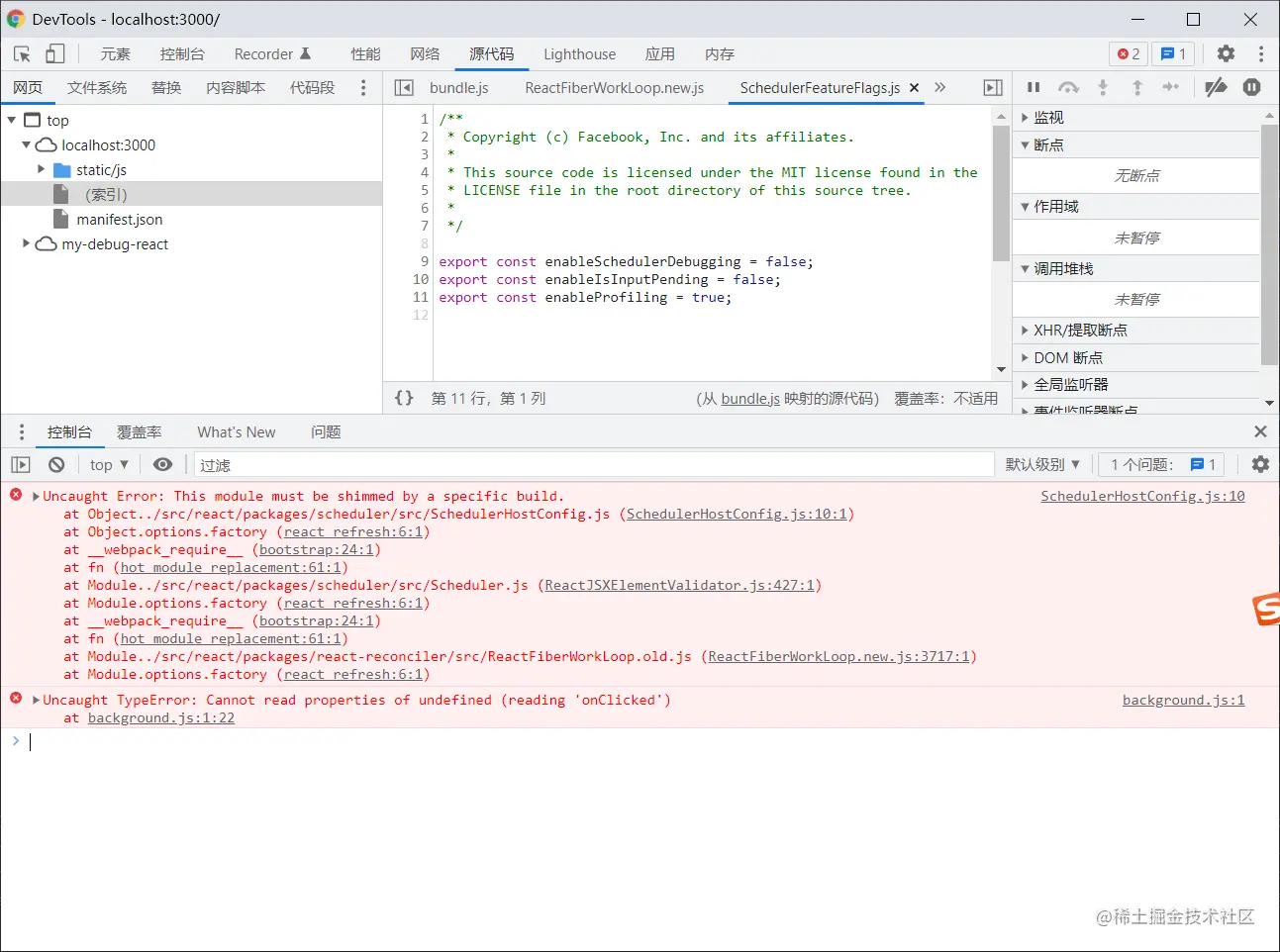Clear the console
Image resolution: width=1280 pixels, height=952 pixels.
tap(56, 464)
